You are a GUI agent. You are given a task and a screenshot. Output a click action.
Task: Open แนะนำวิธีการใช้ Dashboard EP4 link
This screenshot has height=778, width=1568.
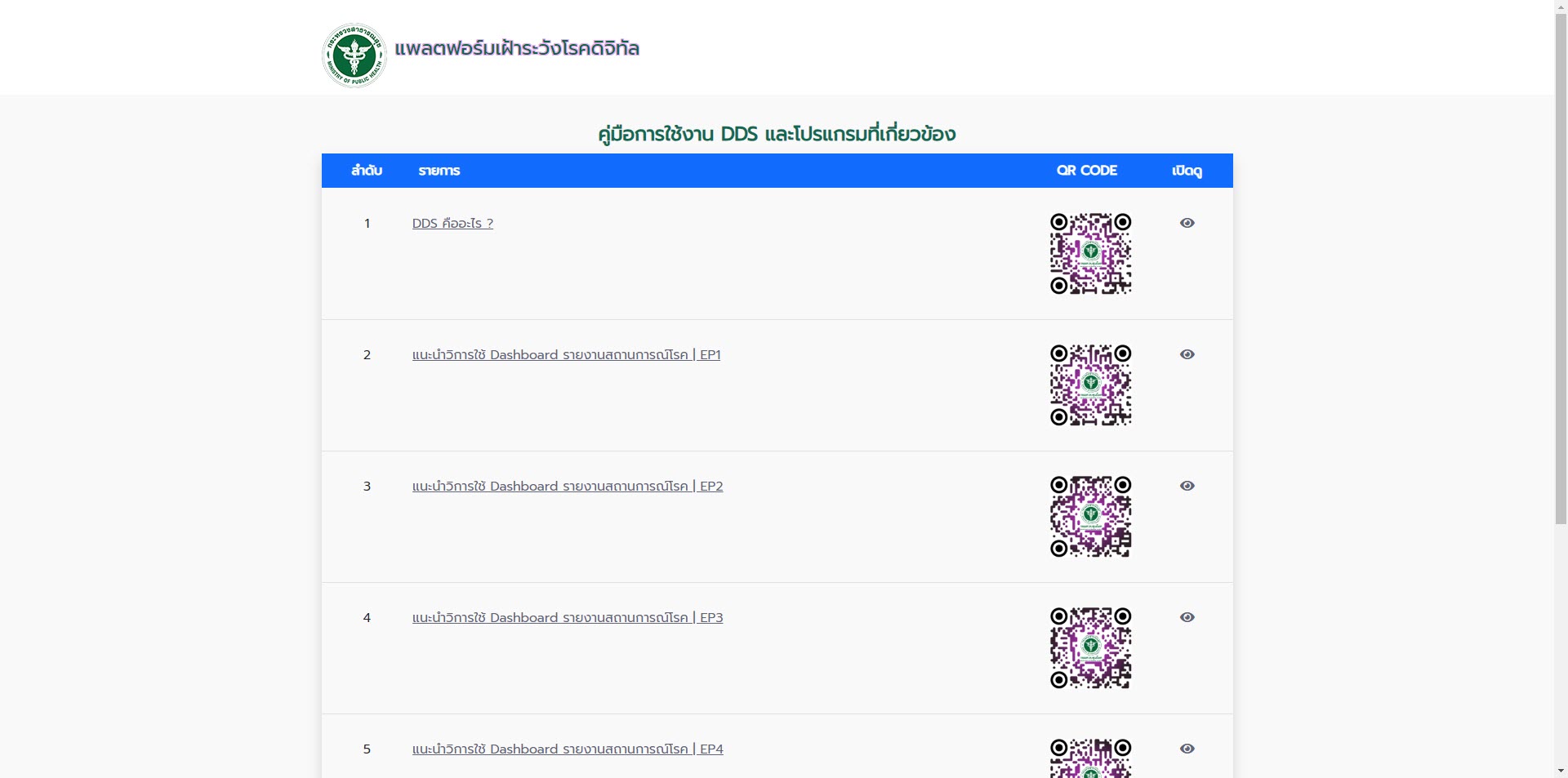pos(568,749)
